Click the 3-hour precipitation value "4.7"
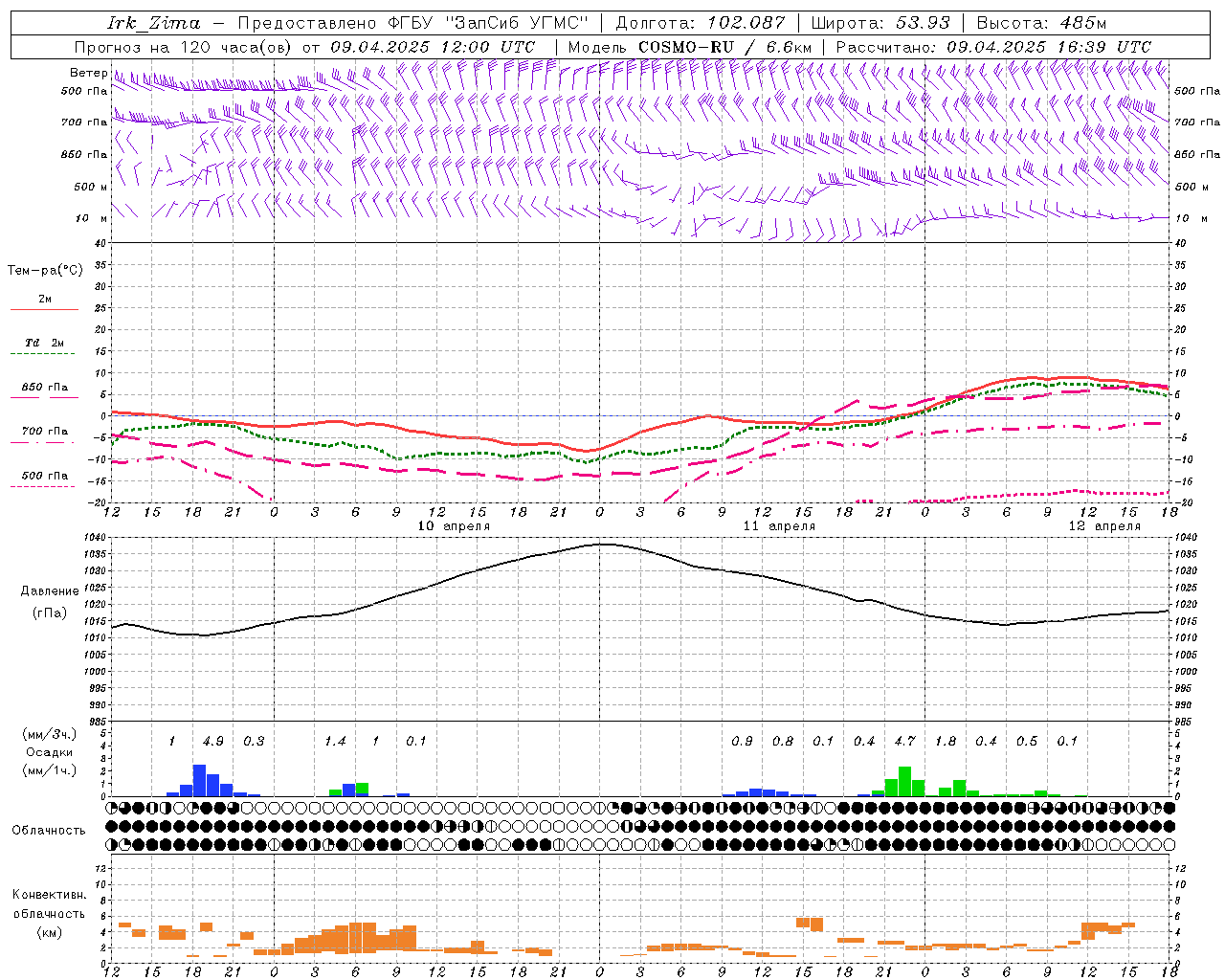The image size is (1225, 980). pos(904,742)
